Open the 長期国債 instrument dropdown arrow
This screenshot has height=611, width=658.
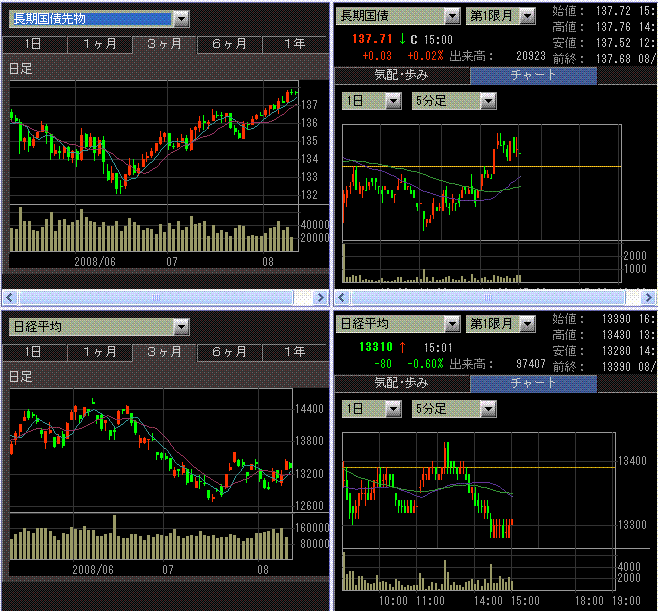[452, 16]
